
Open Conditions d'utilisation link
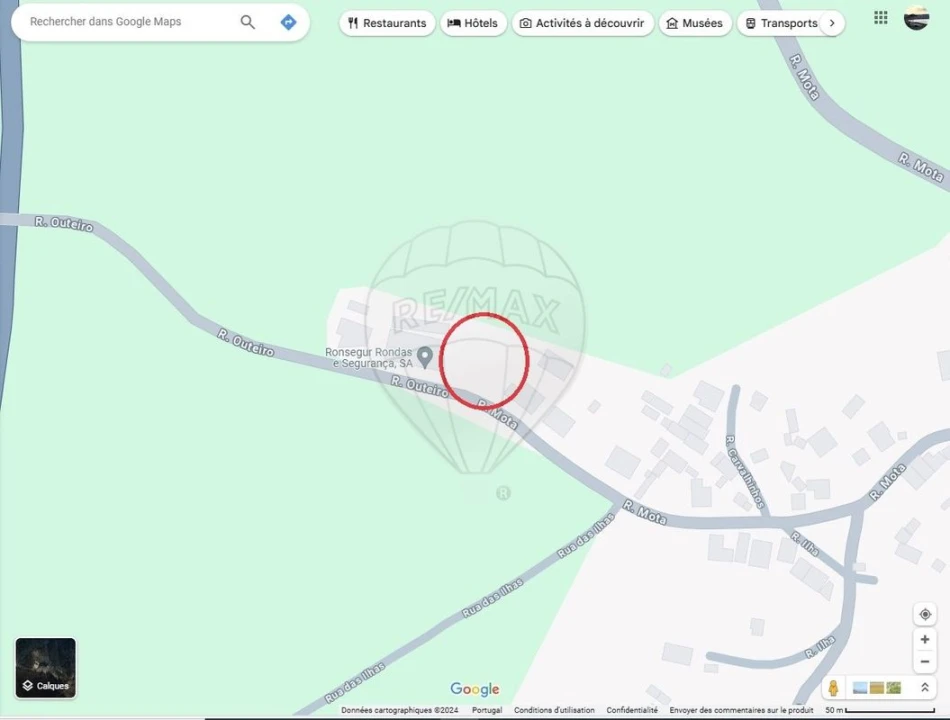click(554, 710)
